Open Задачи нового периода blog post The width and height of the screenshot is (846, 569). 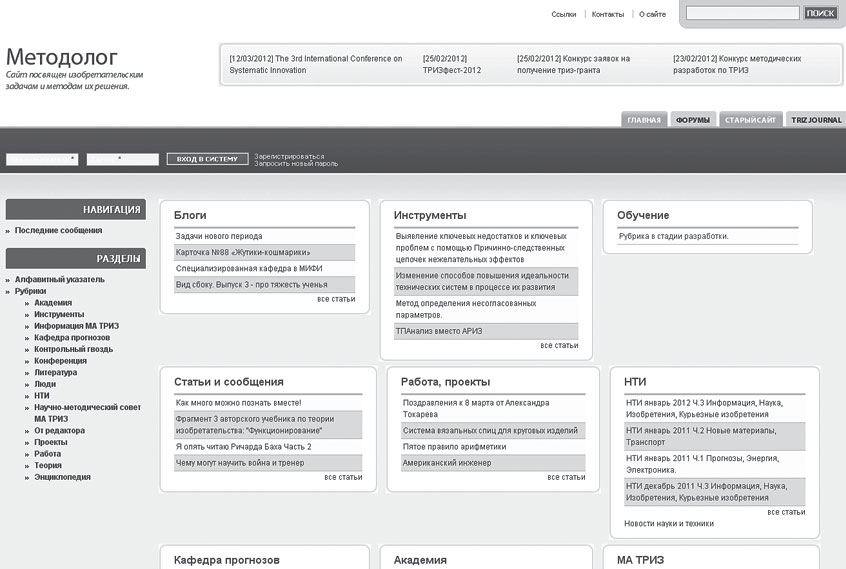click(219, 236)
